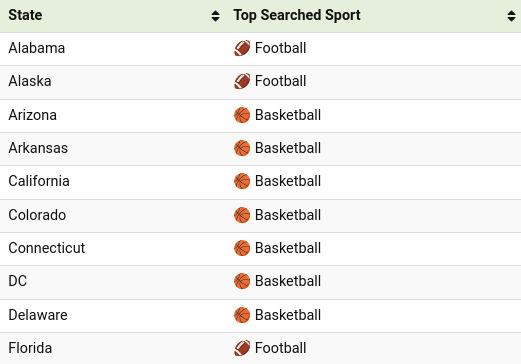
Task: Click the Football text in Alaska row
Action: pyautogui.click(x=281, y=81)
